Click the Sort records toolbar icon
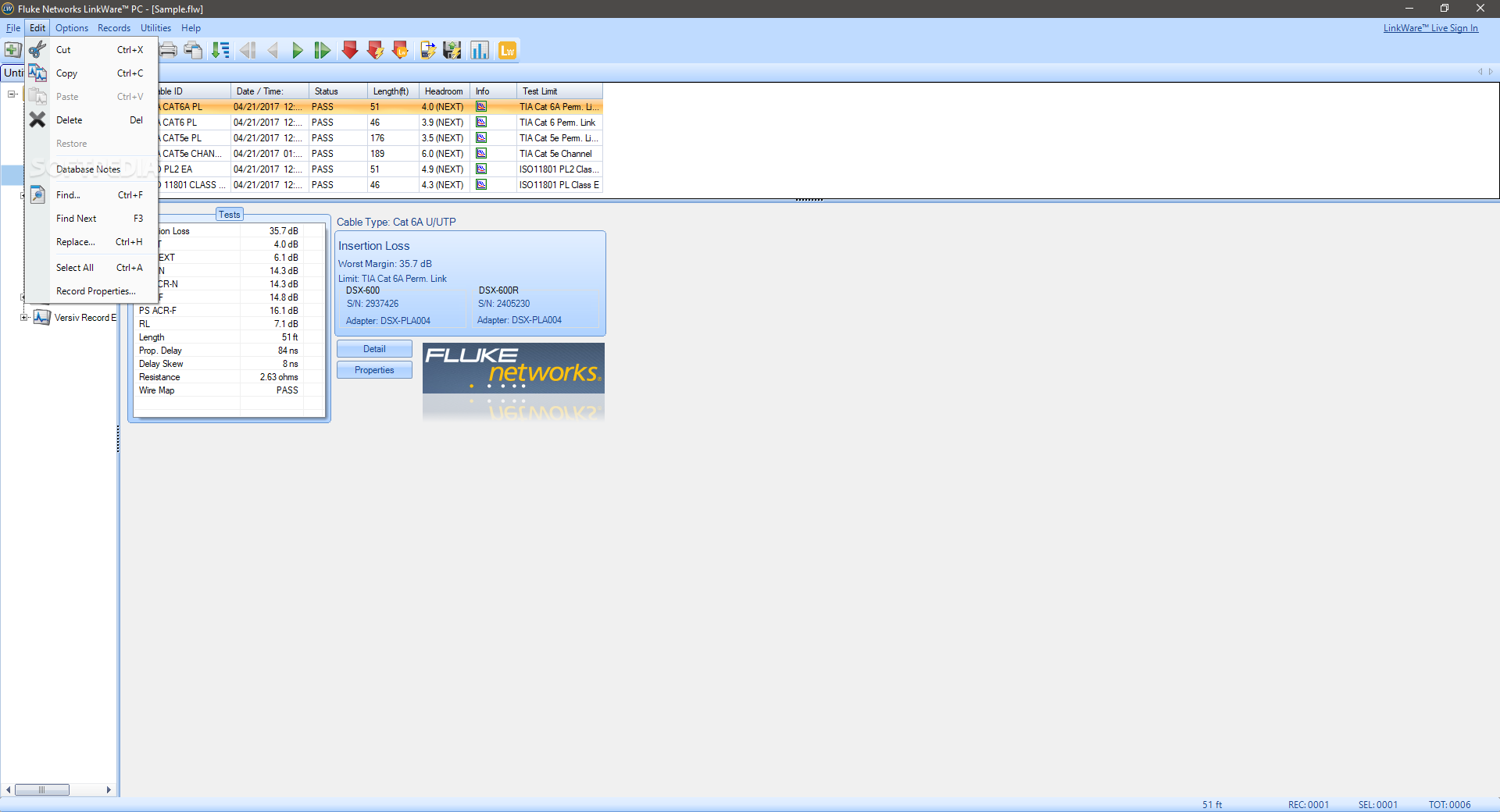Viewport: 1500px width, 812px height. 221,51
